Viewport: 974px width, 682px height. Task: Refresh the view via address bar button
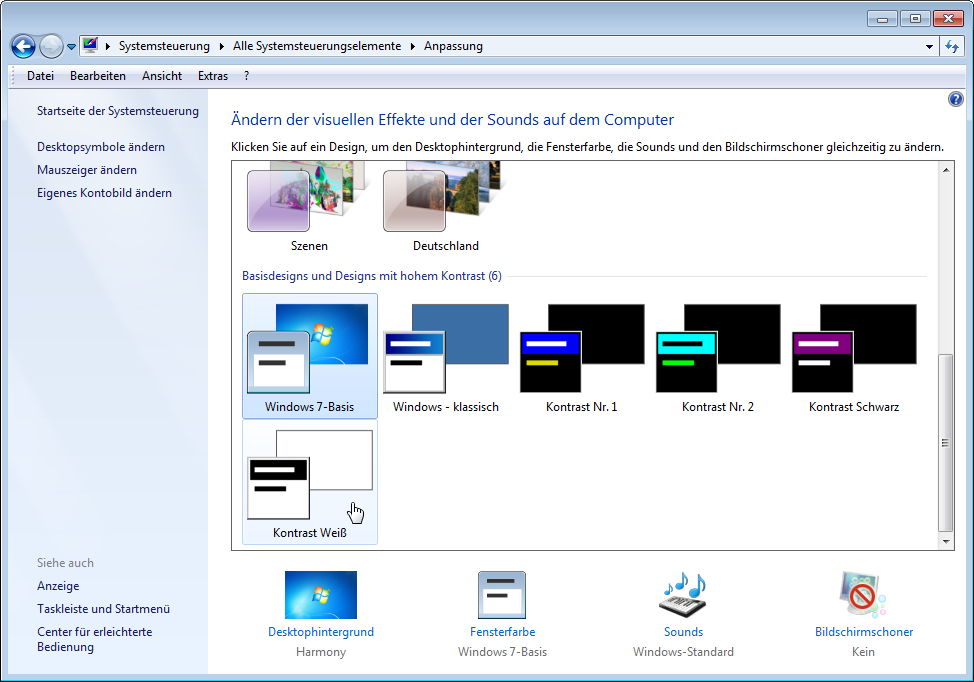[x=952, y=47]
